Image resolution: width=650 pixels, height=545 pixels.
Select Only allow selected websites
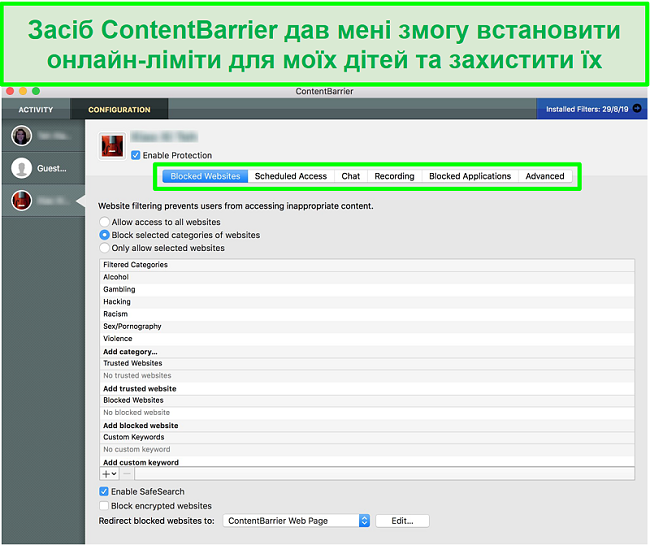104,248
